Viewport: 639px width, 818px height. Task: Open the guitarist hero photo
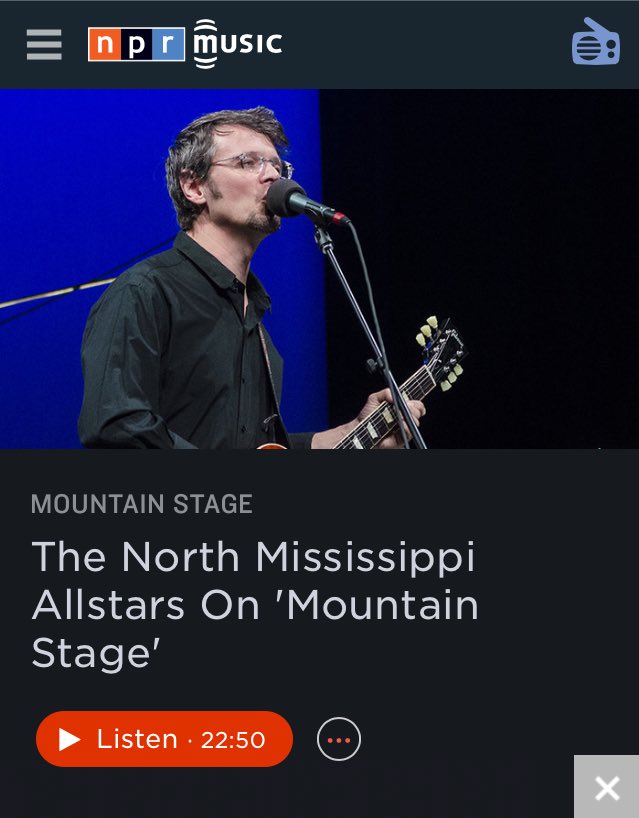click(x=319, y=269)
